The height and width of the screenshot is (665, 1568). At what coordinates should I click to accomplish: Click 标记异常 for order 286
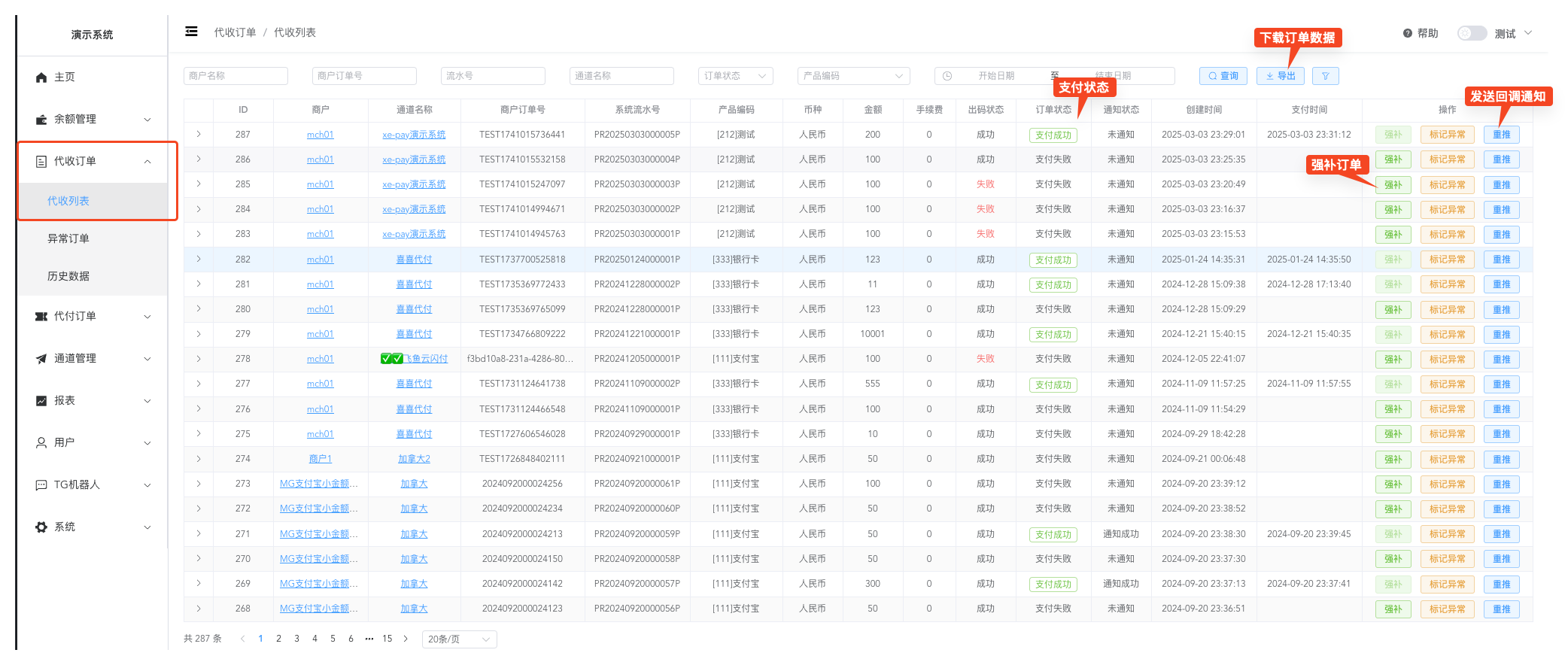pyautogui.click(x=1447, y=159)
